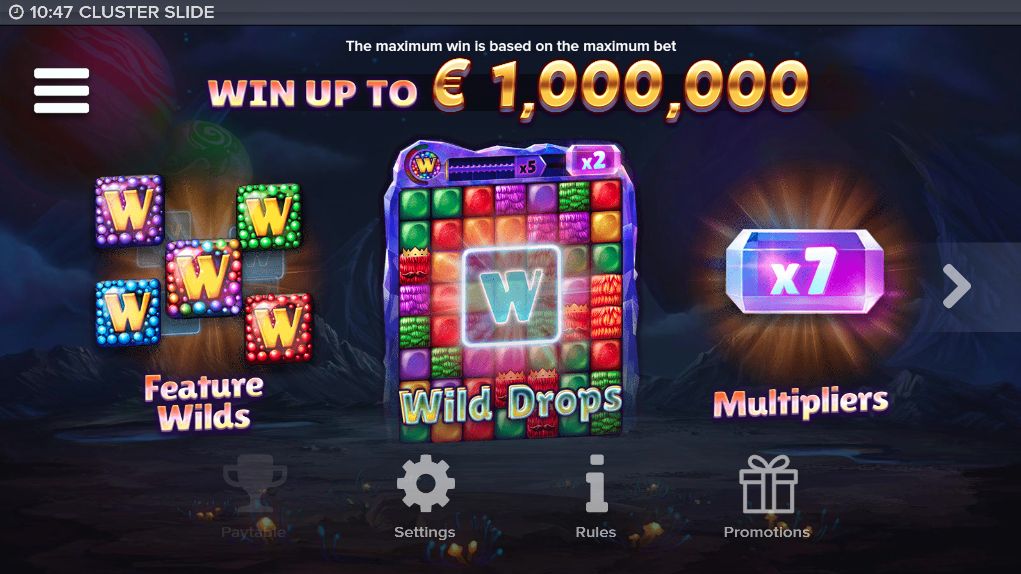Click the purple W wild symbol
Viewport: 1021px width, 574px height.
pos(130,210)
